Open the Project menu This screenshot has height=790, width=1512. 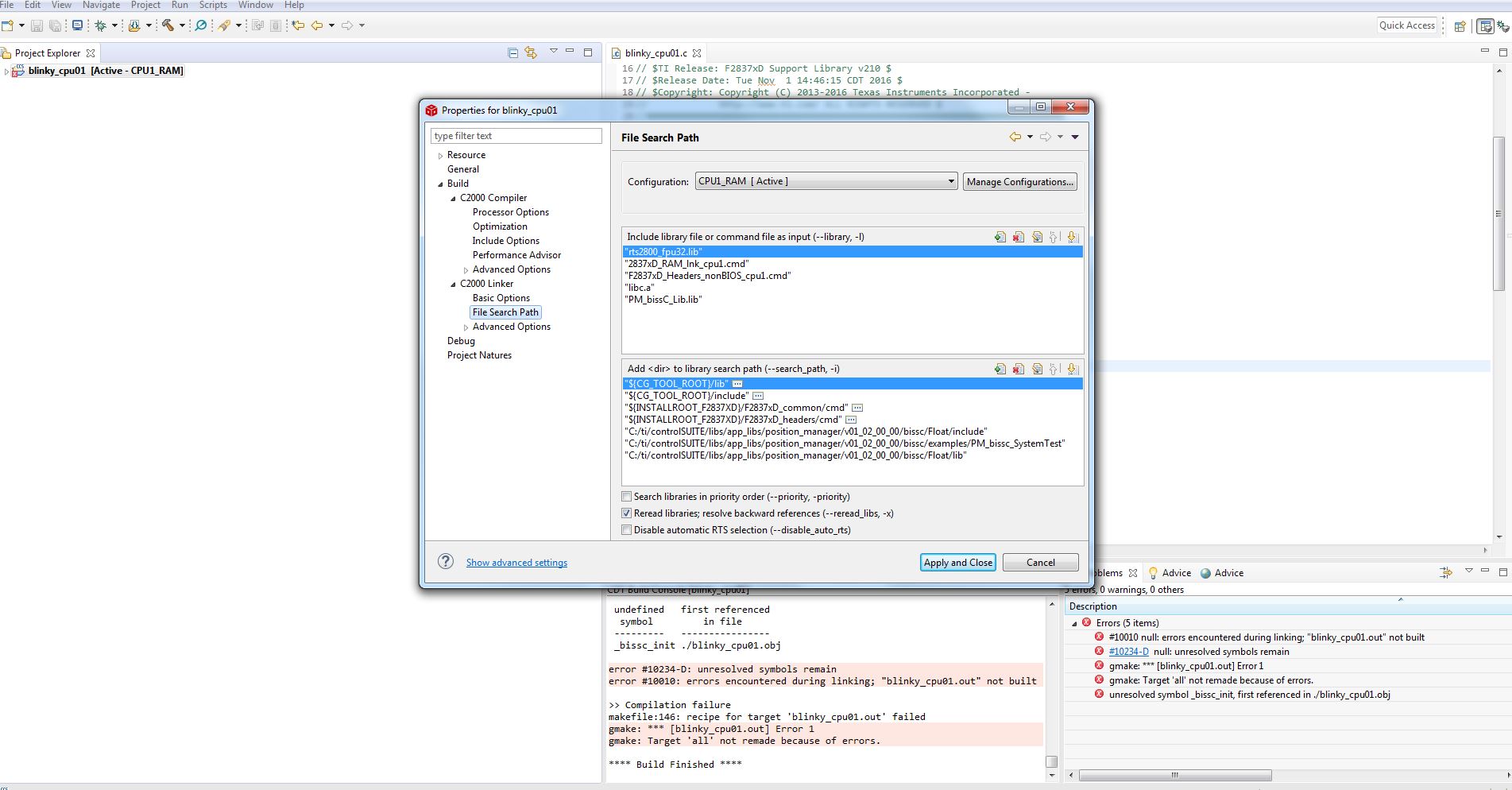145,5
